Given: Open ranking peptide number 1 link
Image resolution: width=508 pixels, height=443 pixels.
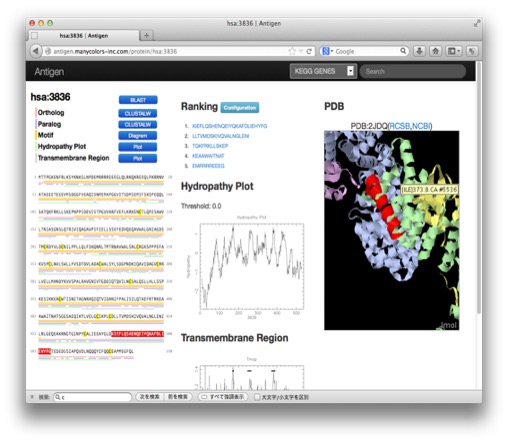Looking at the screenshot, I should tap(230, 126).
